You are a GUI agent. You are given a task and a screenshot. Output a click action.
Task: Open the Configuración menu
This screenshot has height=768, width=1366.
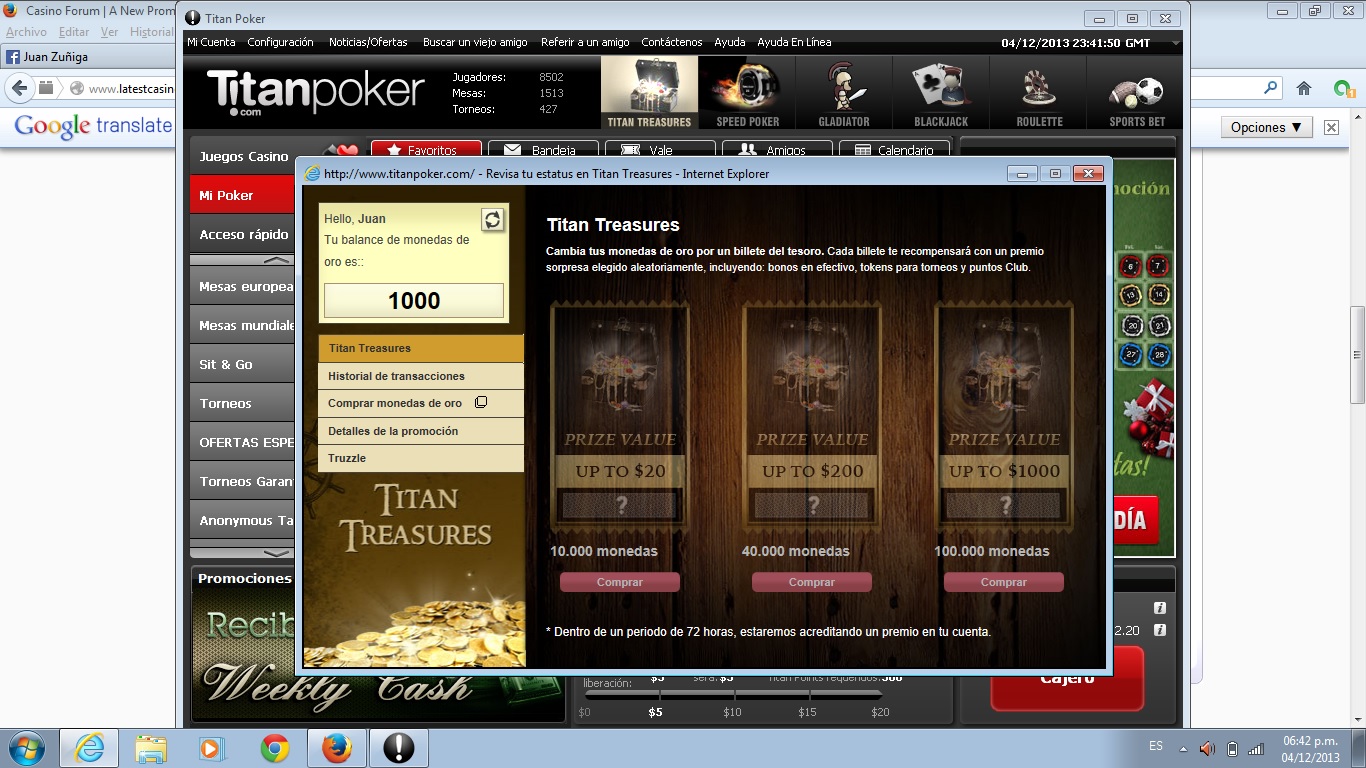pyautogui.click(x=281, y=42)
